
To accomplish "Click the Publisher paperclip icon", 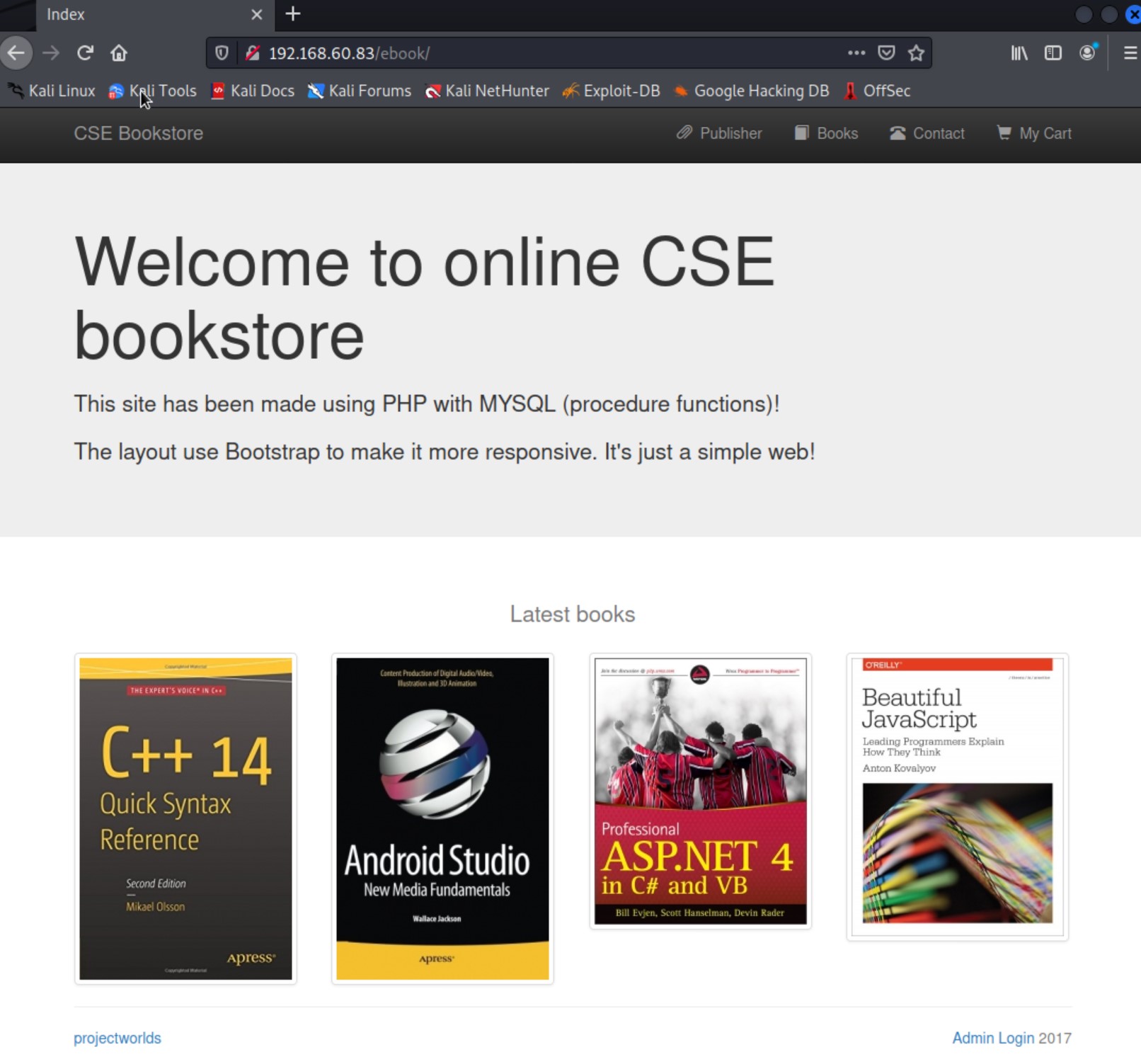I will [684, 132].
